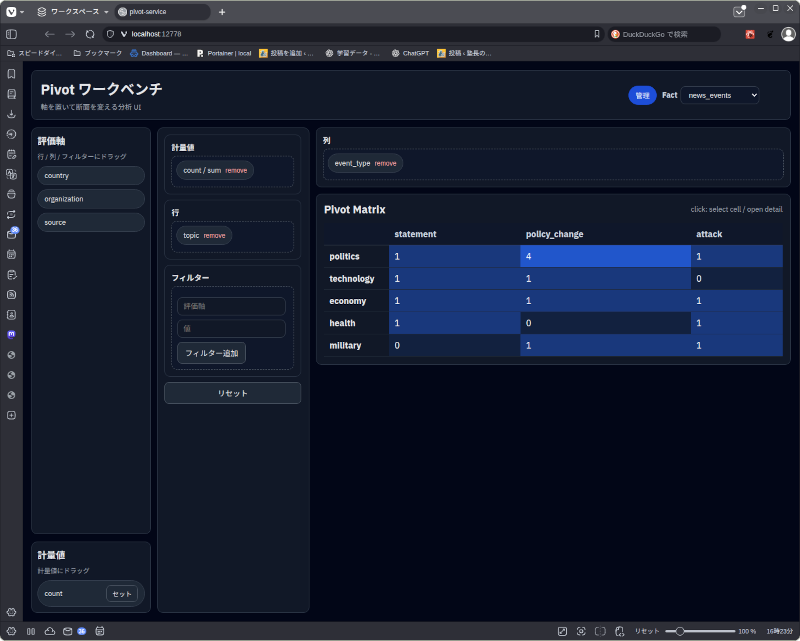The height and width of the screenshot is (641, 800).
Task: Click the フィルター追加 button
Action: (x=211, y=353)
